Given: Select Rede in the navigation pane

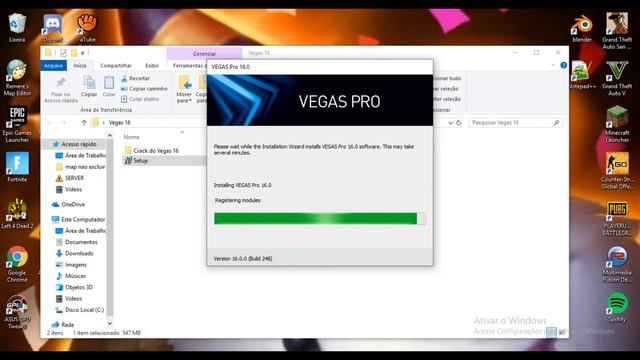Looking at the screenshot, I should point(63,324).
